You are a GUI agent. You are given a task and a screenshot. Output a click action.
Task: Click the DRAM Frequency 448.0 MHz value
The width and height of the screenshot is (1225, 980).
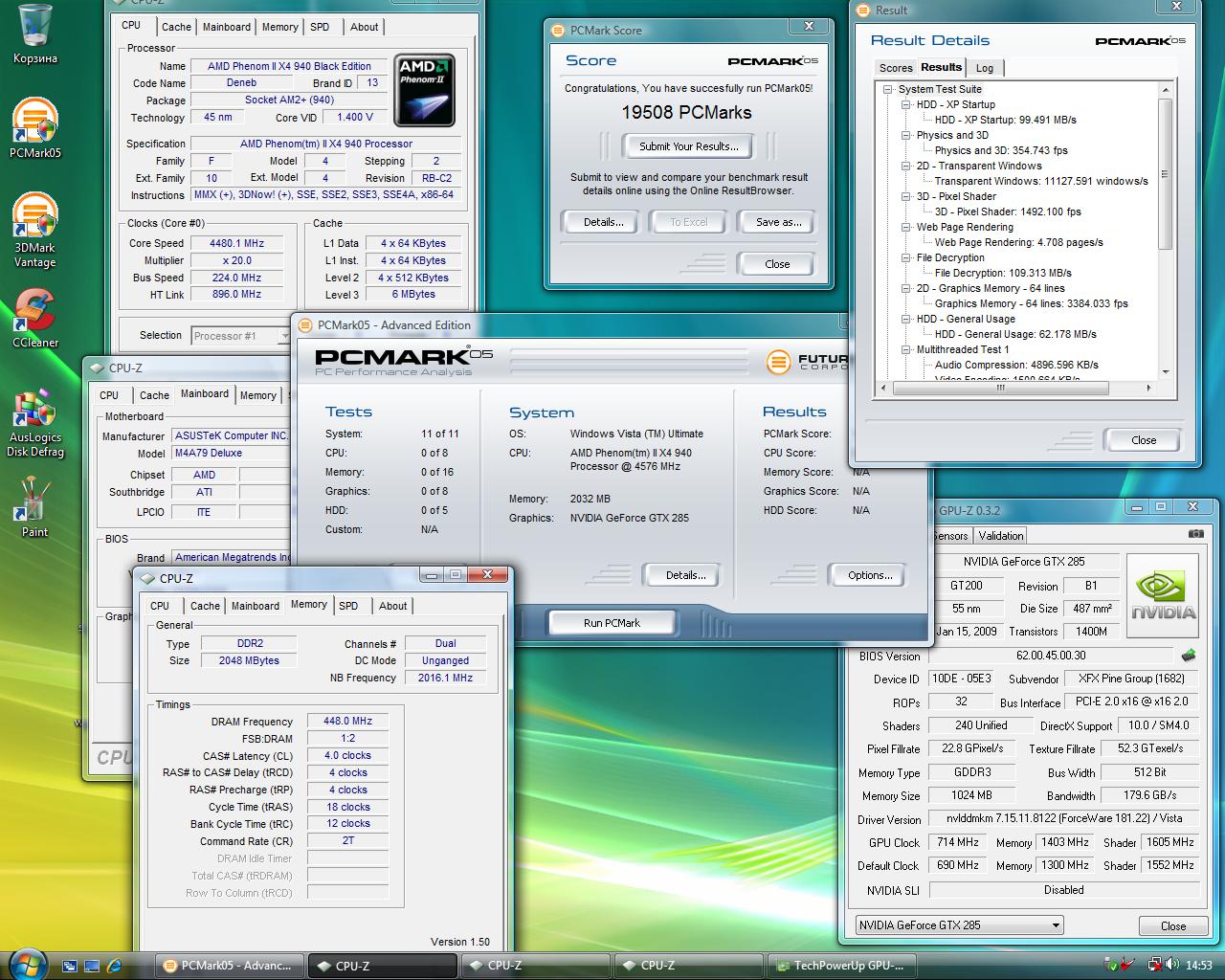[348, 722]
